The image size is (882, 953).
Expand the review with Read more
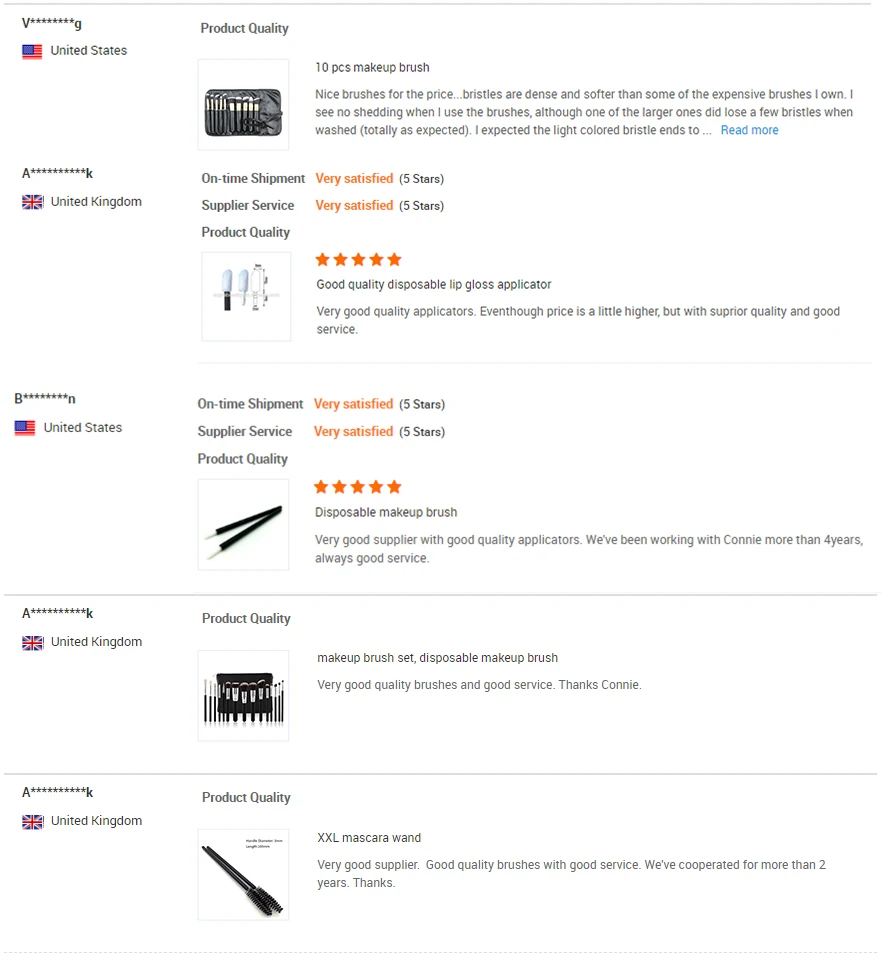click(749, 130)
